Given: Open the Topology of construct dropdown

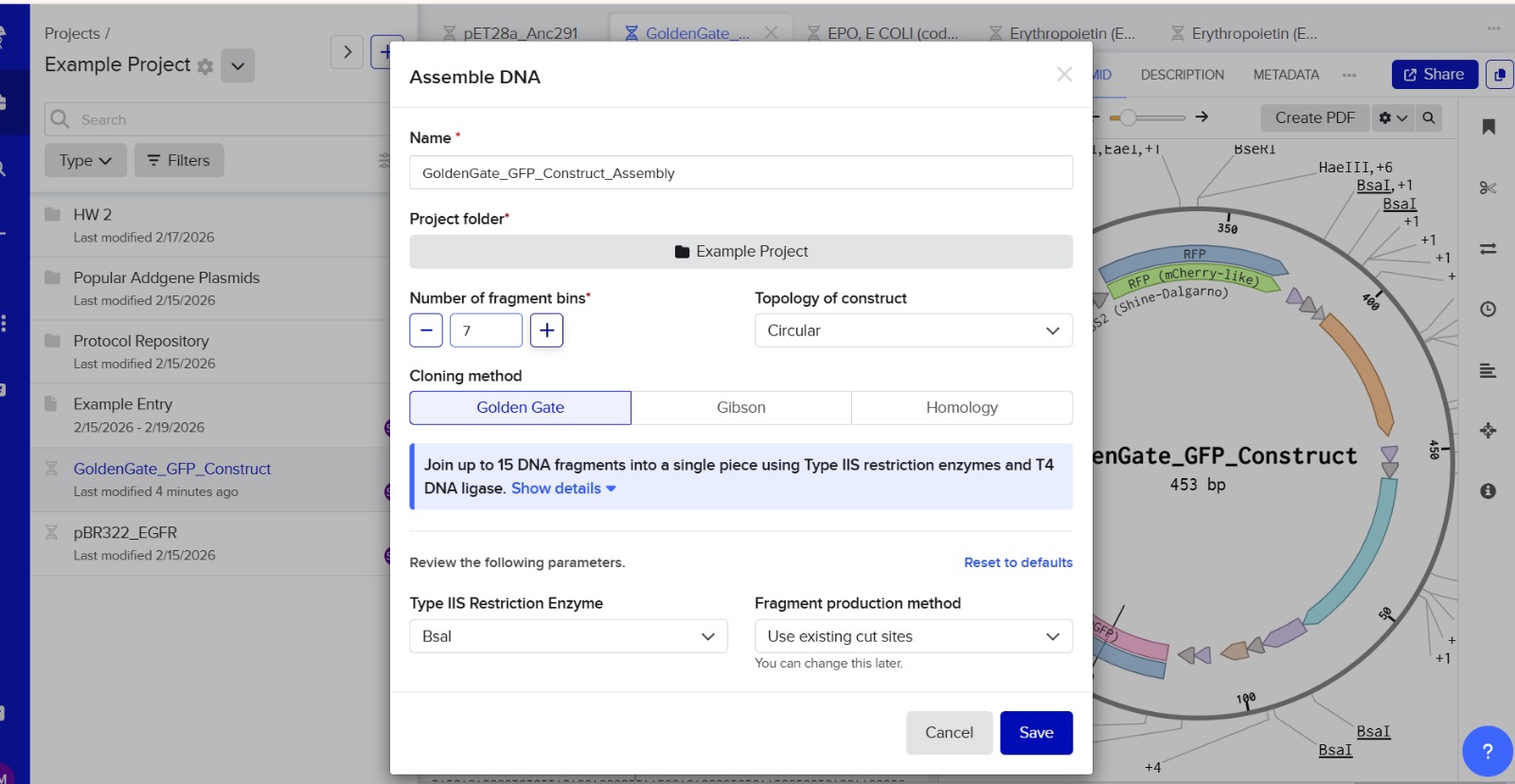Looking at the screenshot, I should point(913,330).
